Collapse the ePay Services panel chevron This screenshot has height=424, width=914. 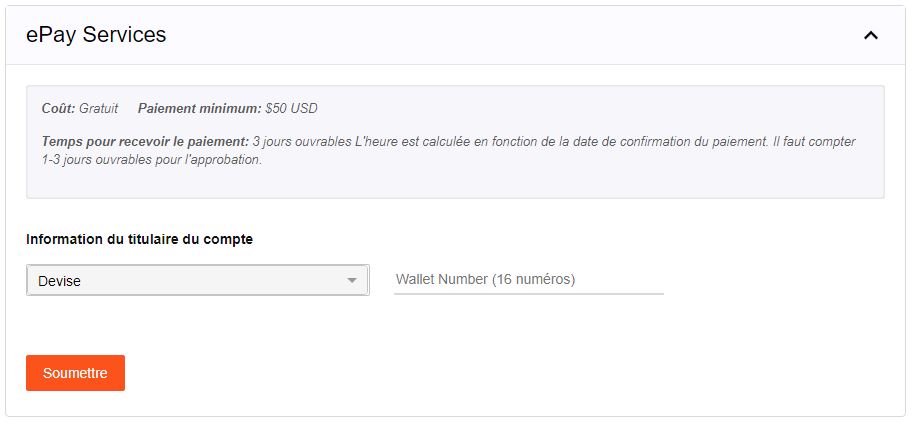click(870, 35)
